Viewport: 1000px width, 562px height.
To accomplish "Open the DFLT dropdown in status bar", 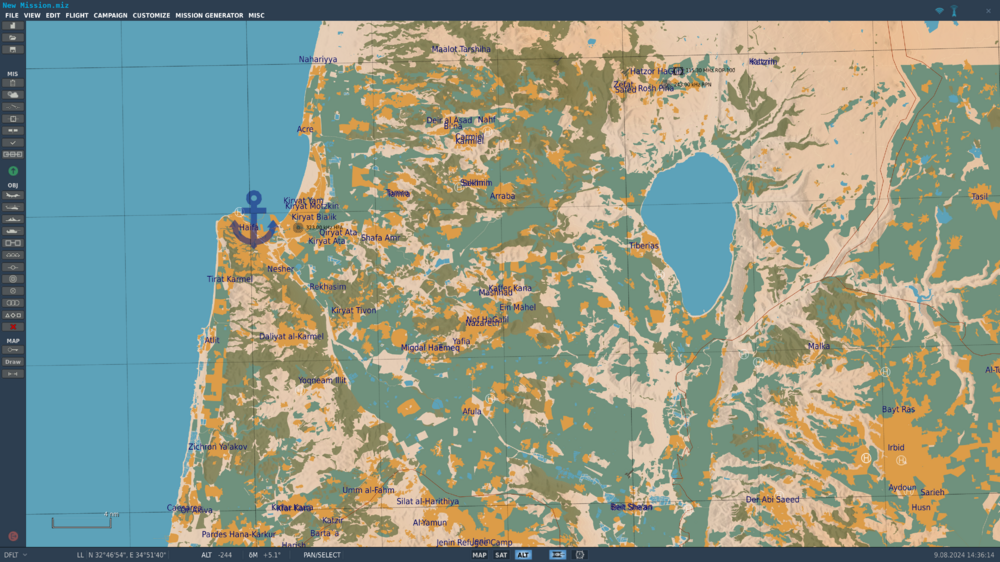I will [15, 555].
